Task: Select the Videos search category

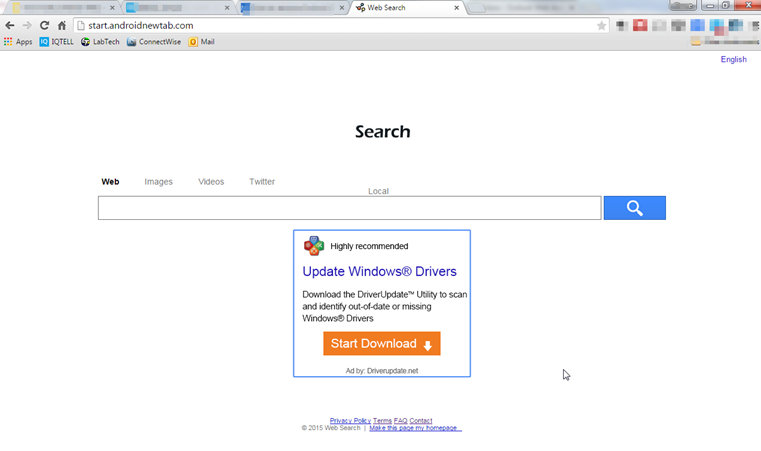Action: click(x=211, y=182)
